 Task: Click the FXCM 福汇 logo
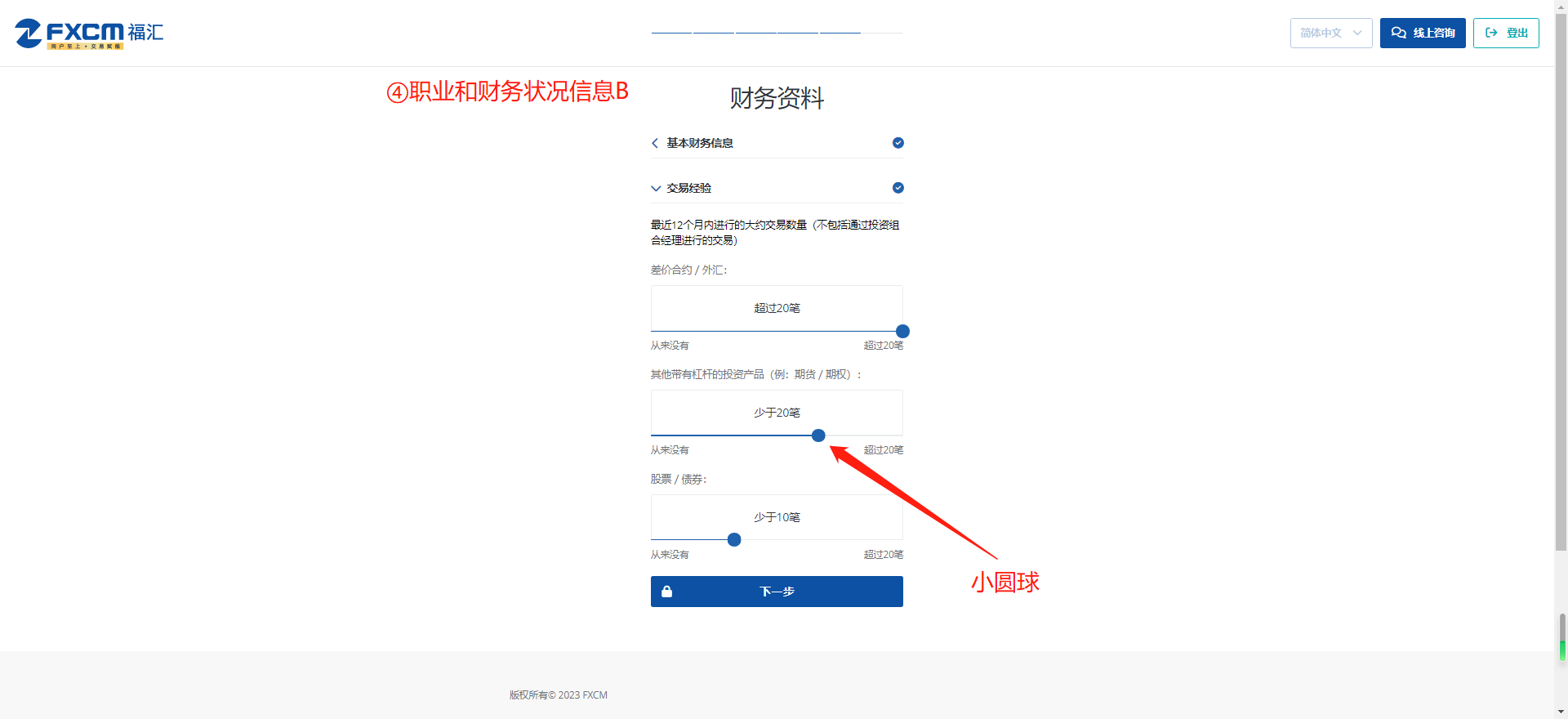pos(89,33)
